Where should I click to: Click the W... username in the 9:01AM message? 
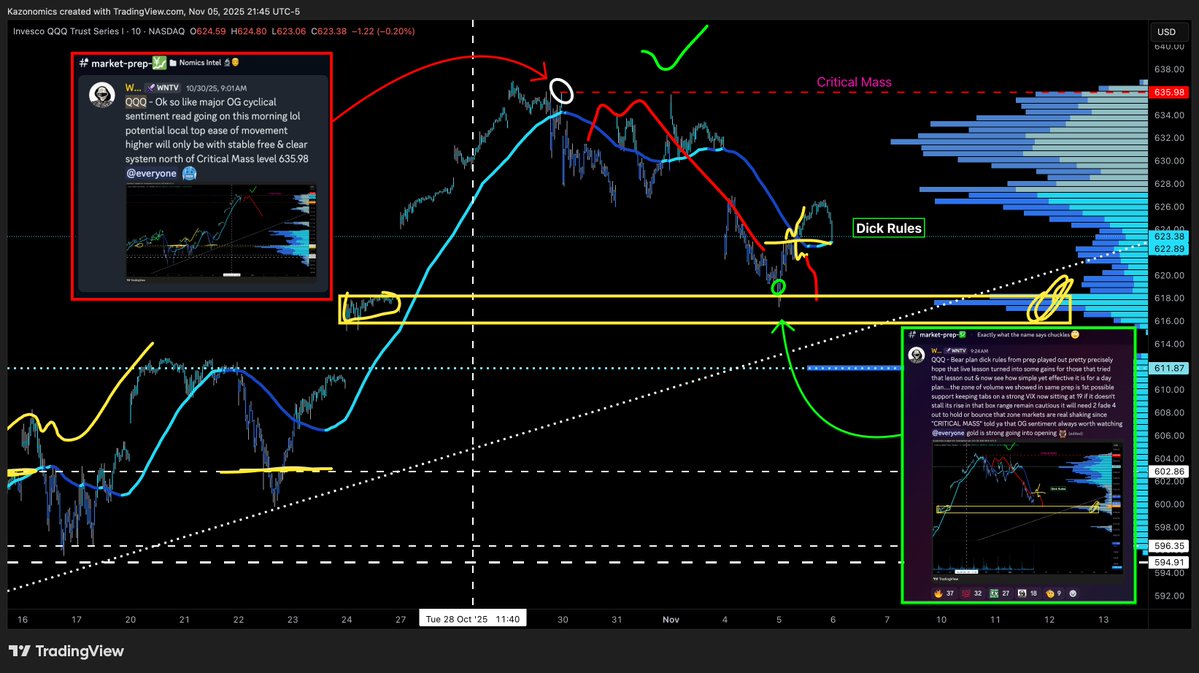click(133, 88)
